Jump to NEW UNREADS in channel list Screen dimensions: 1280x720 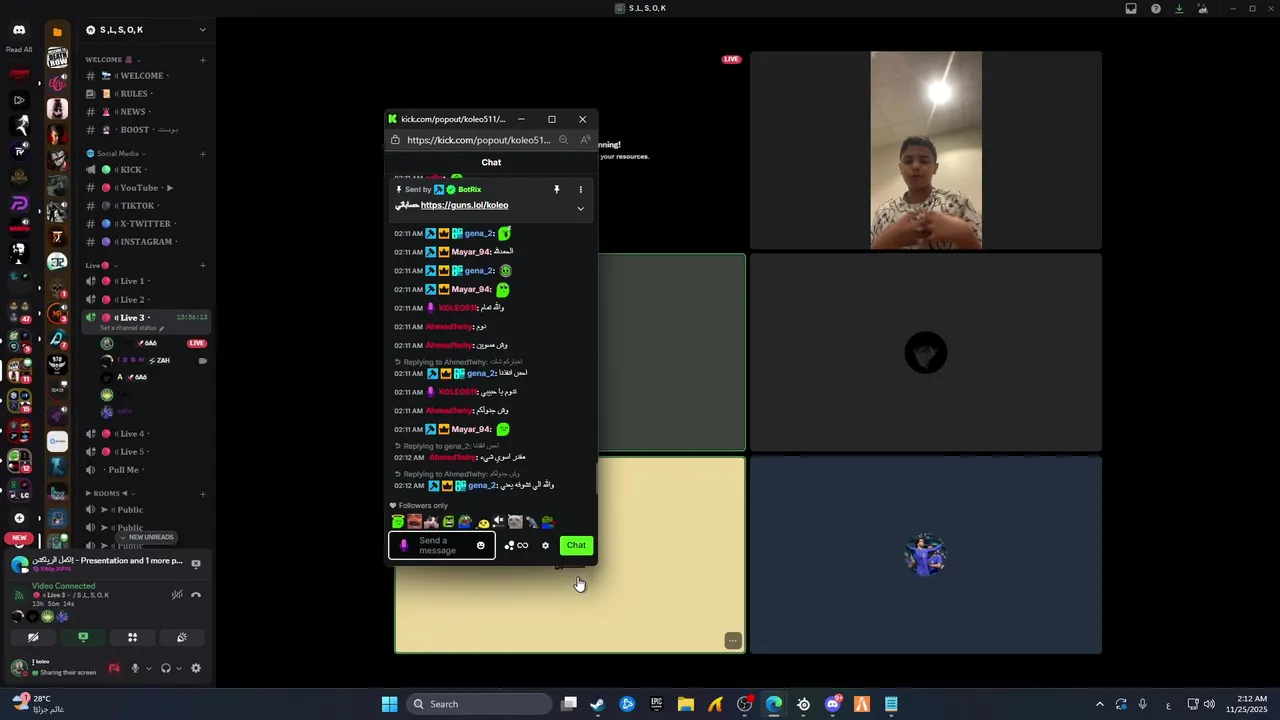tap(147, 537)
